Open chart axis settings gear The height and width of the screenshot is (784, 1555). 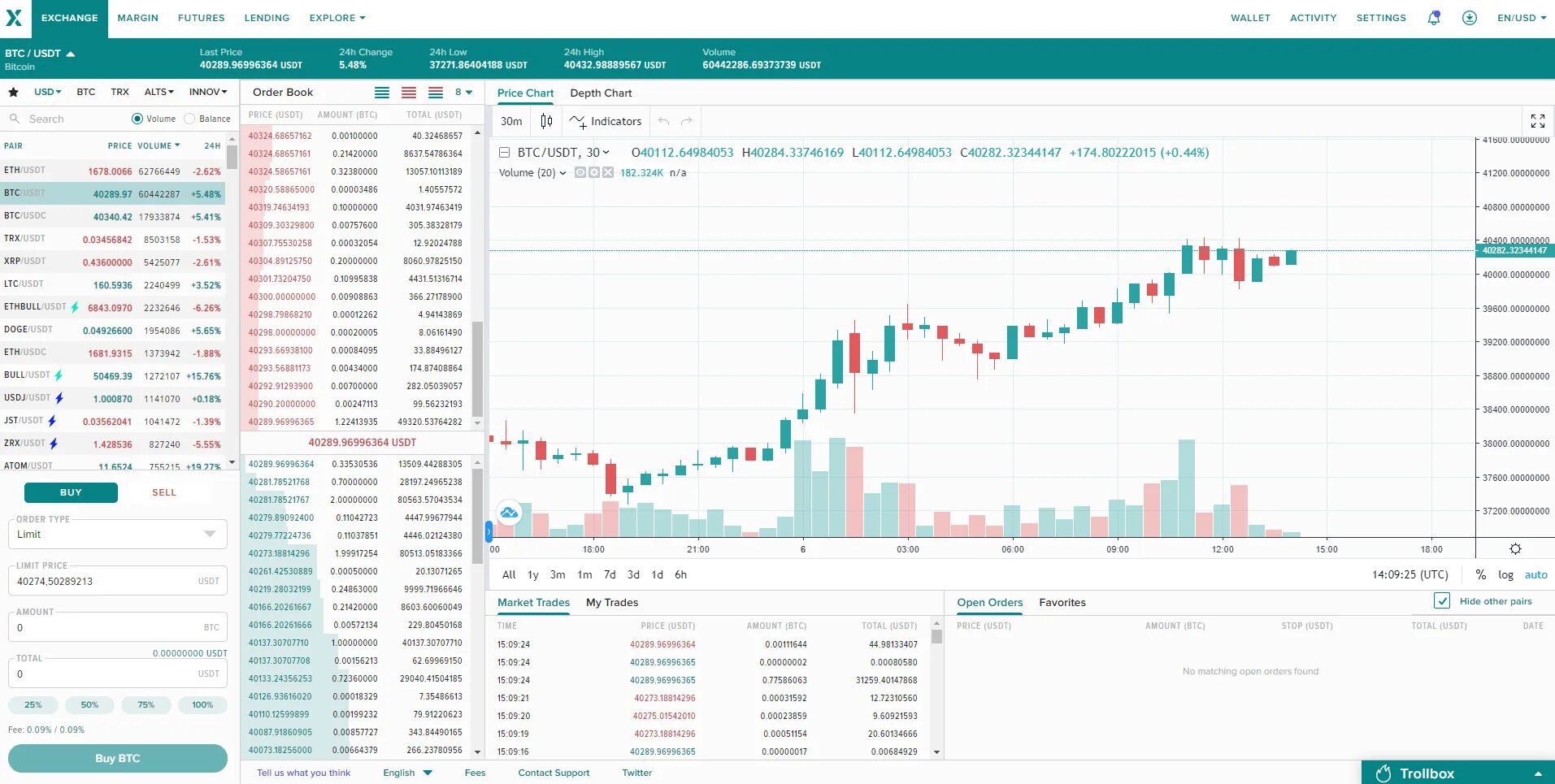coord(1515,549)
